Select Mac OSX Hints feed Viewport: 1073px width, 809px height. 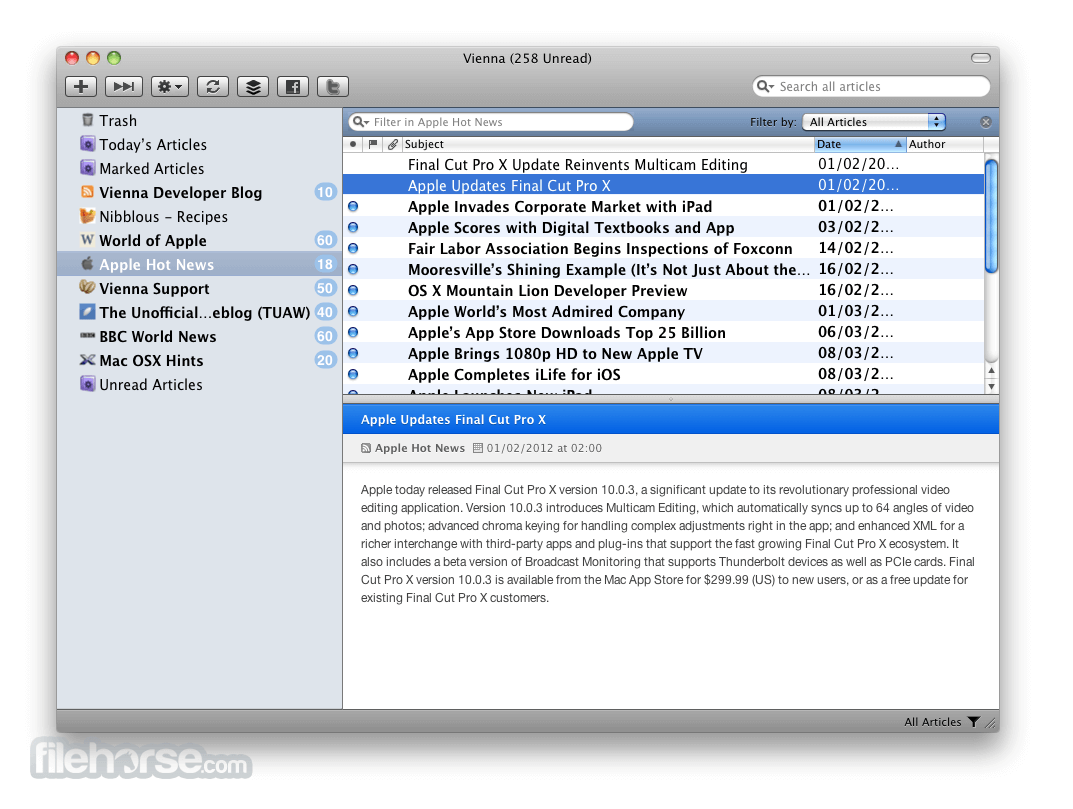199,360
